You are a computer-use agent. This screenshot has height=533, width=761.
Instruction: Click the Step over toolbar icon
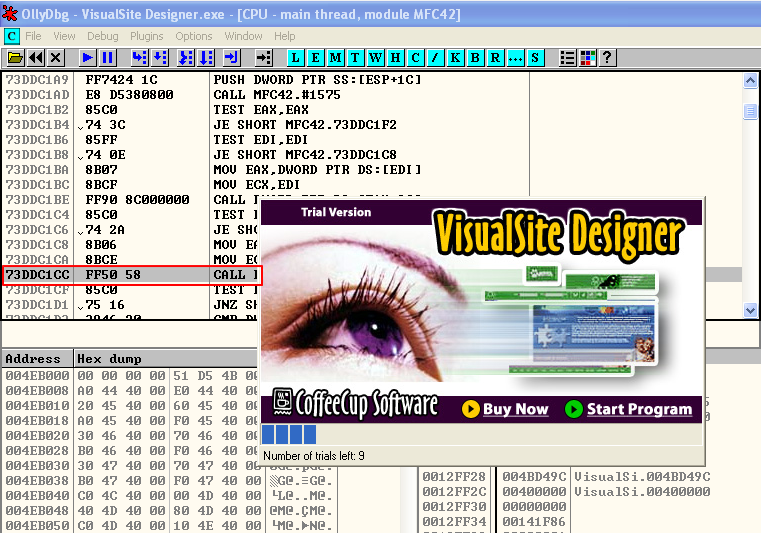coord(160,58)
